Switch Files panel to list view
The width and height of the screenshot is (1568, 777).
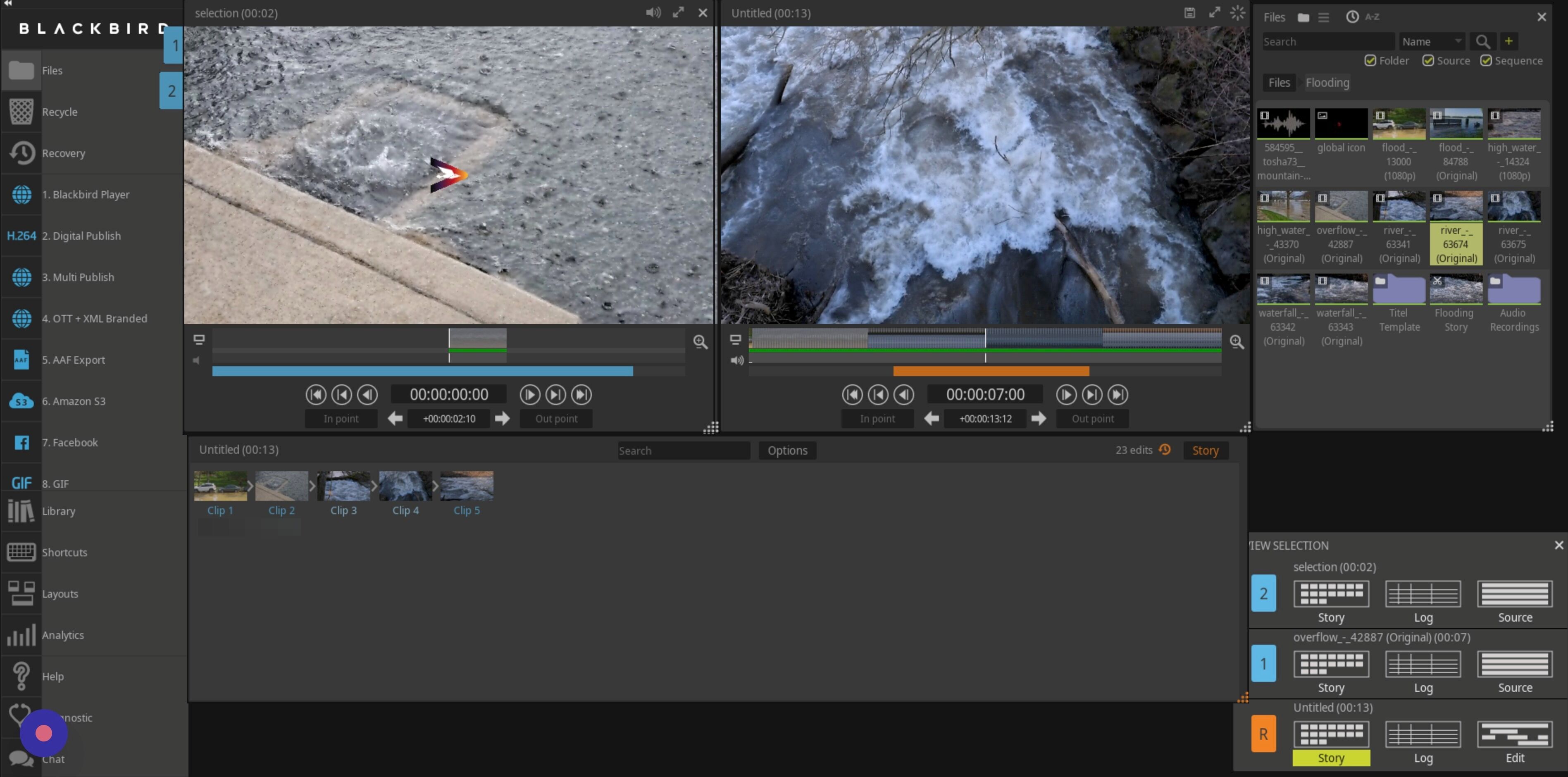1323,17
